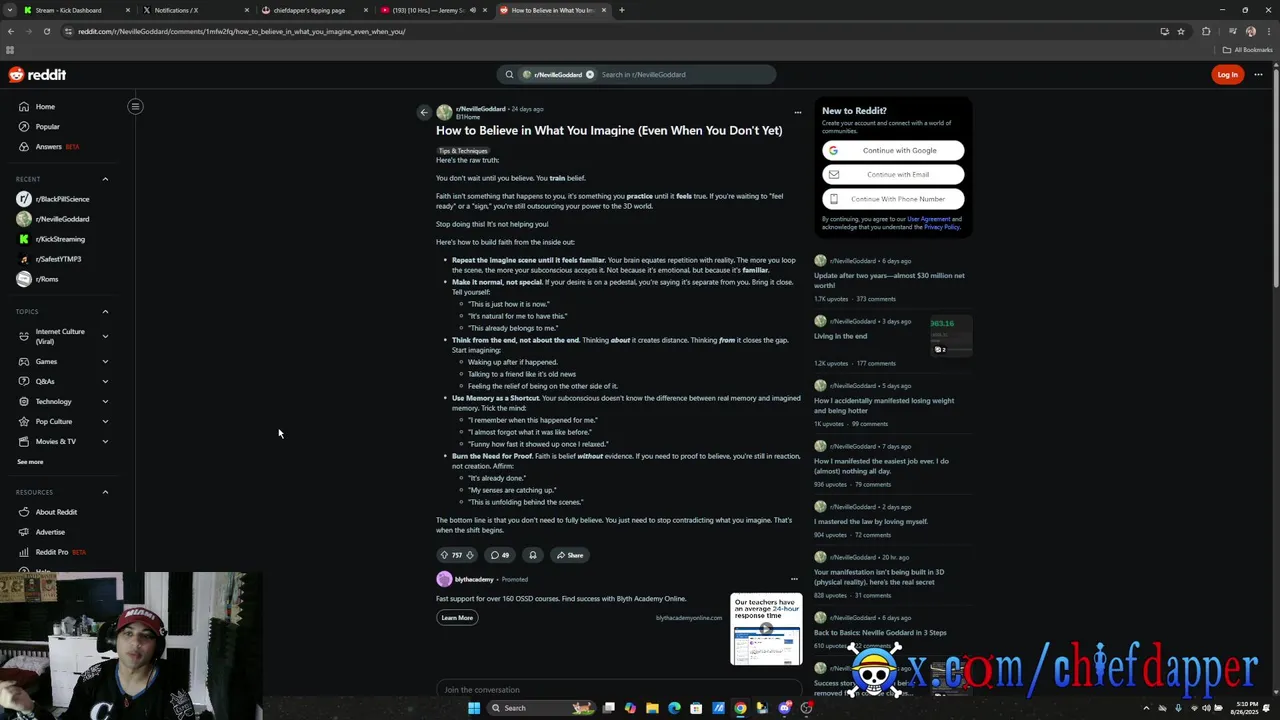Click See more under Topics
The height and width of the screenshot is (720, 1280).
click(30, 462)
